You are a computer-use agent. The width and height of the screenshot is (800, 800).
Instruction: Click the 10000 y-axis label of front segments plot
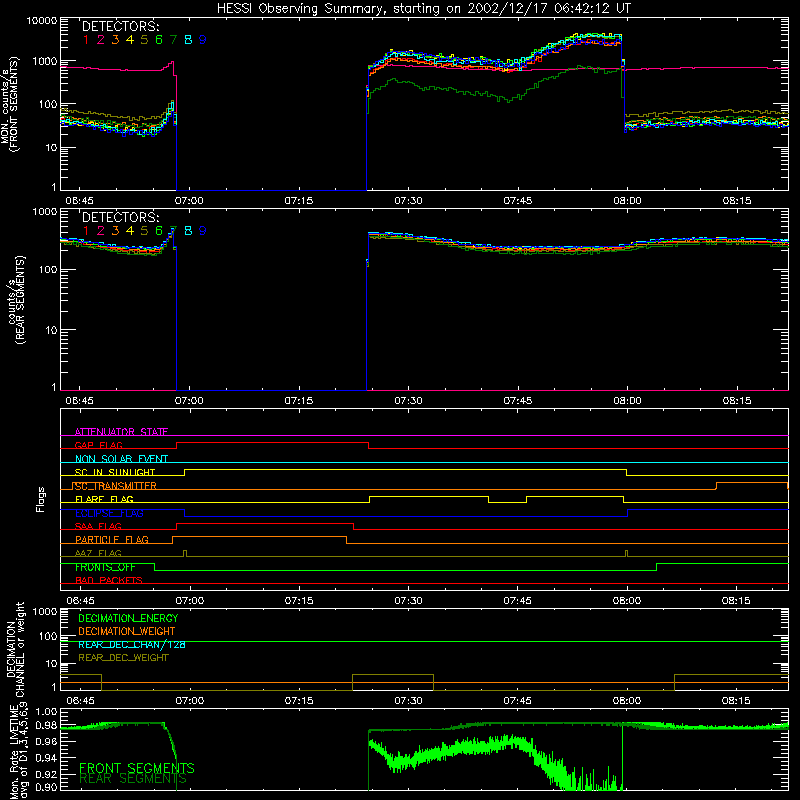coord(41,21)
